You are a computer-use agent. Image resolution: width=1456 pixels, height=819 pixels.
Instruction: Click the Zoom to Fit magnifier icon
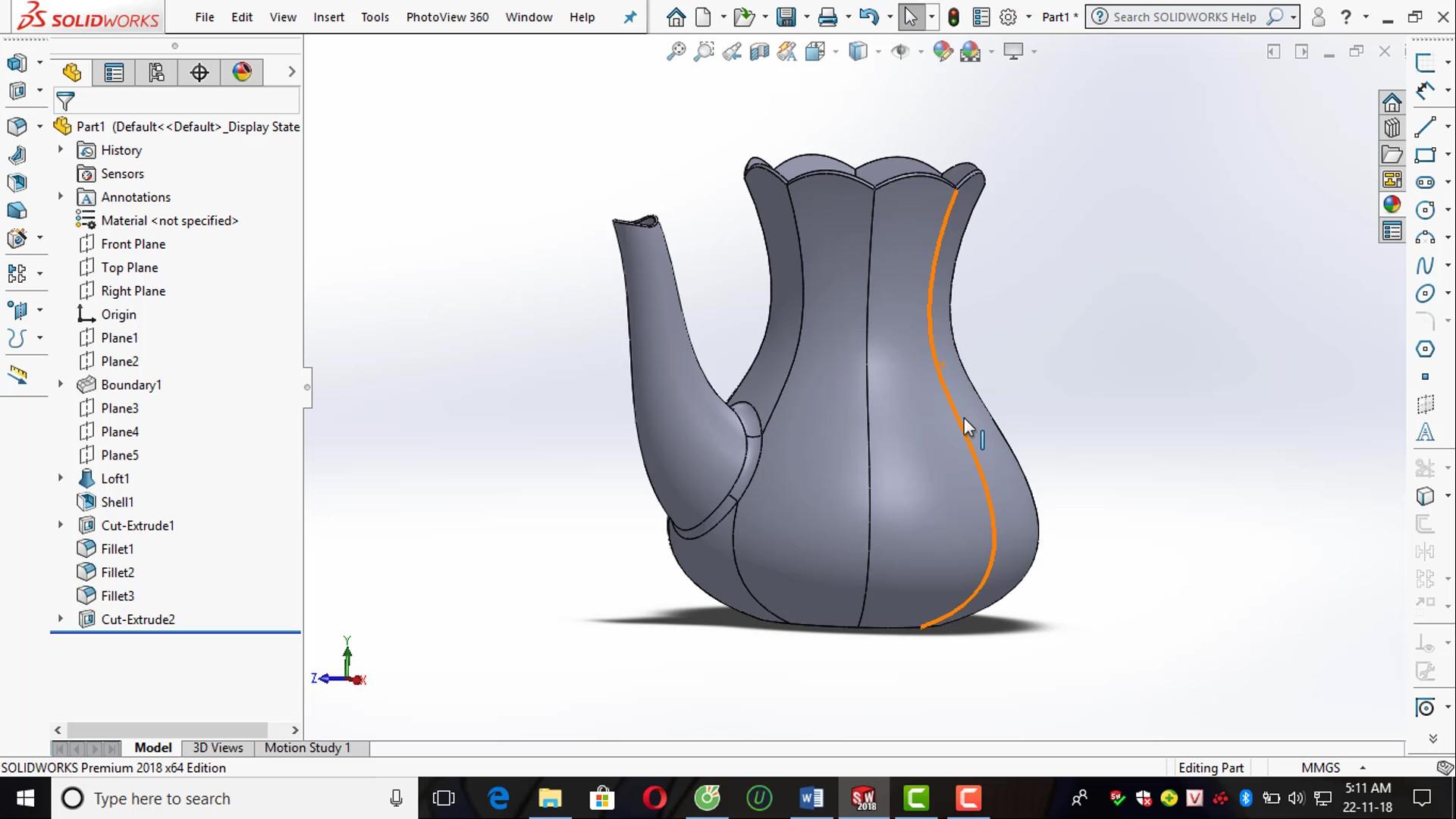[x=676, y=52]
